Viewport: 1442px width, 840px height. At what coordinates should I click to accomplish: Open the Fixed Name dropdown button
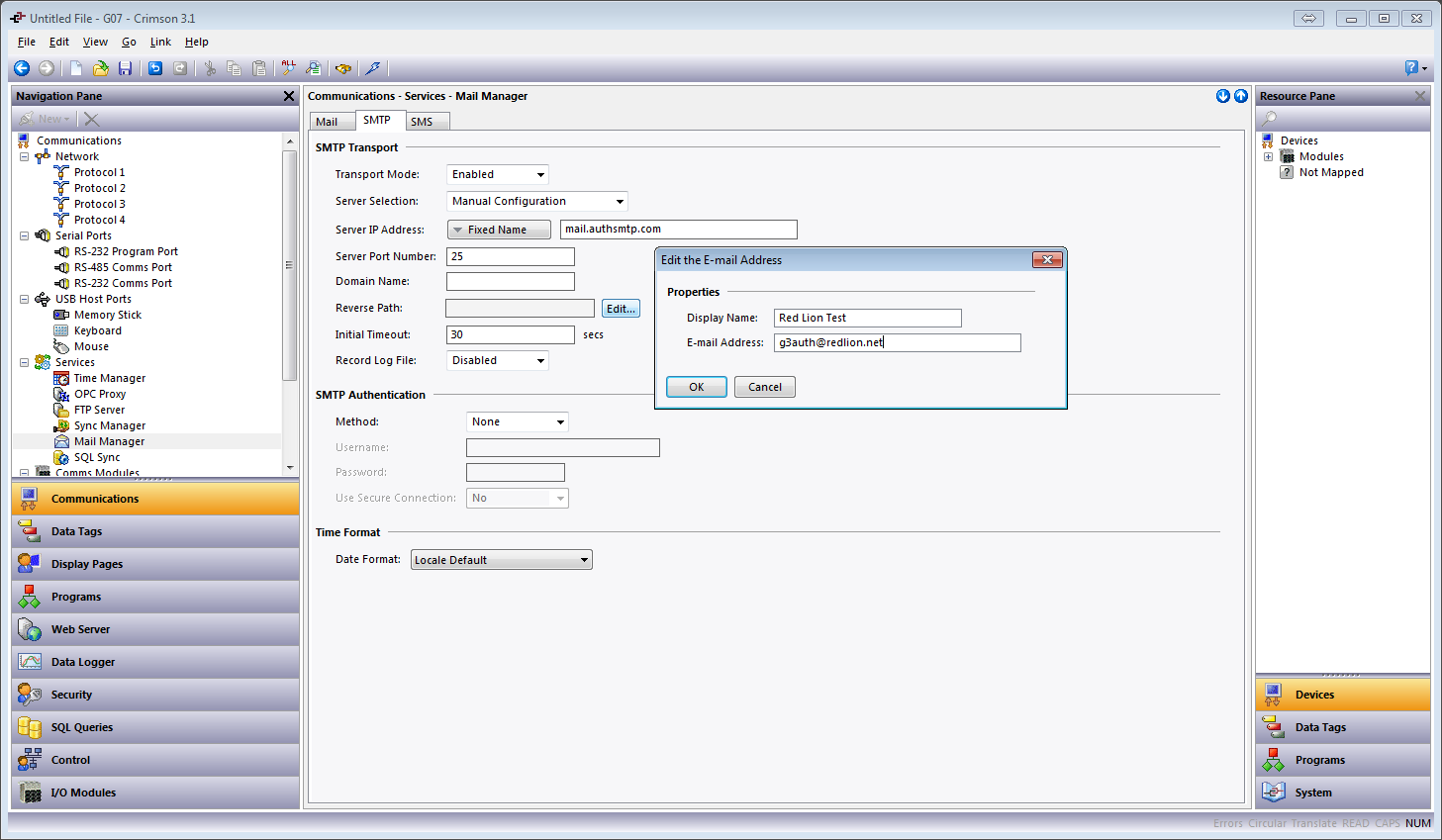tap(499, 230)
